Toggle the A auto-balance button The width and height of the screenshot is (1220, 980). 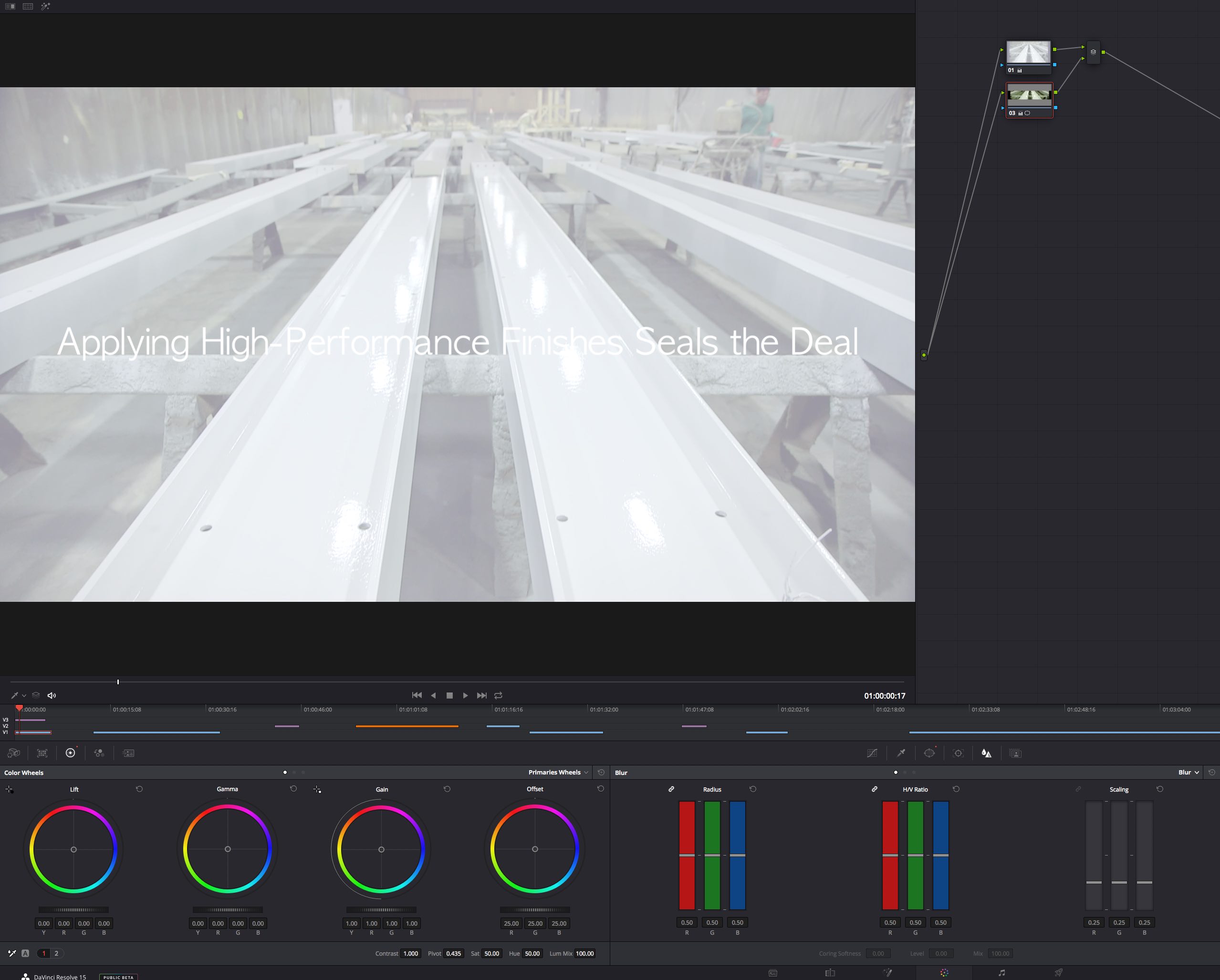click(25, 953)
